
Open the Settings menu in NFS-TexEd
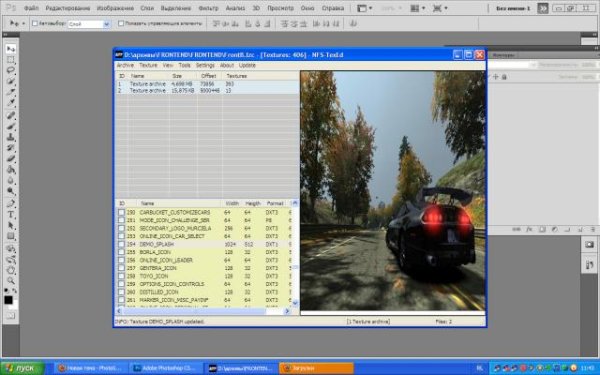coord(205,65)
